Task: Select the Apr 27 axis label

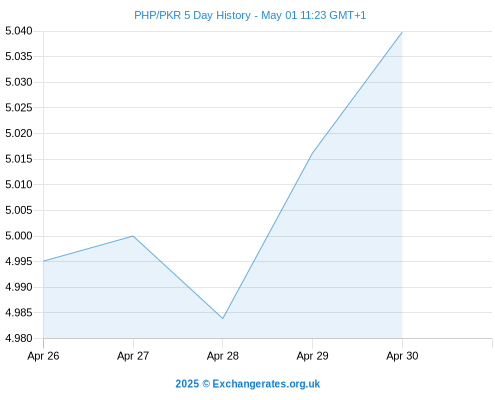Action: pyautogui.click(x=133, y=356)
